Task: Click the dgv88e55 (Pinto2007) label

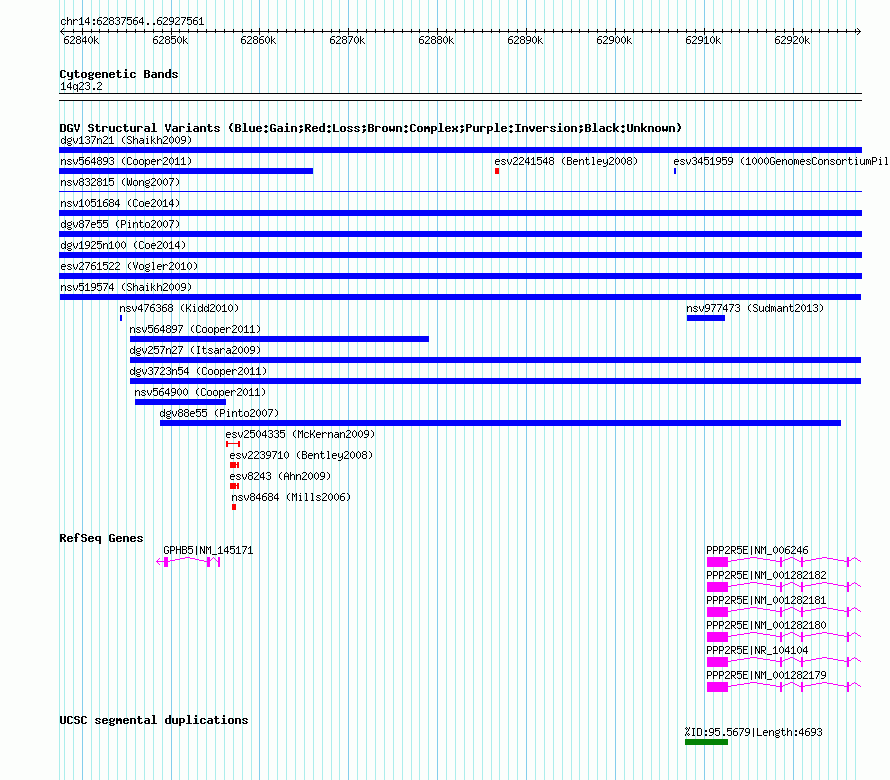Action: click(x=219, y=413)
